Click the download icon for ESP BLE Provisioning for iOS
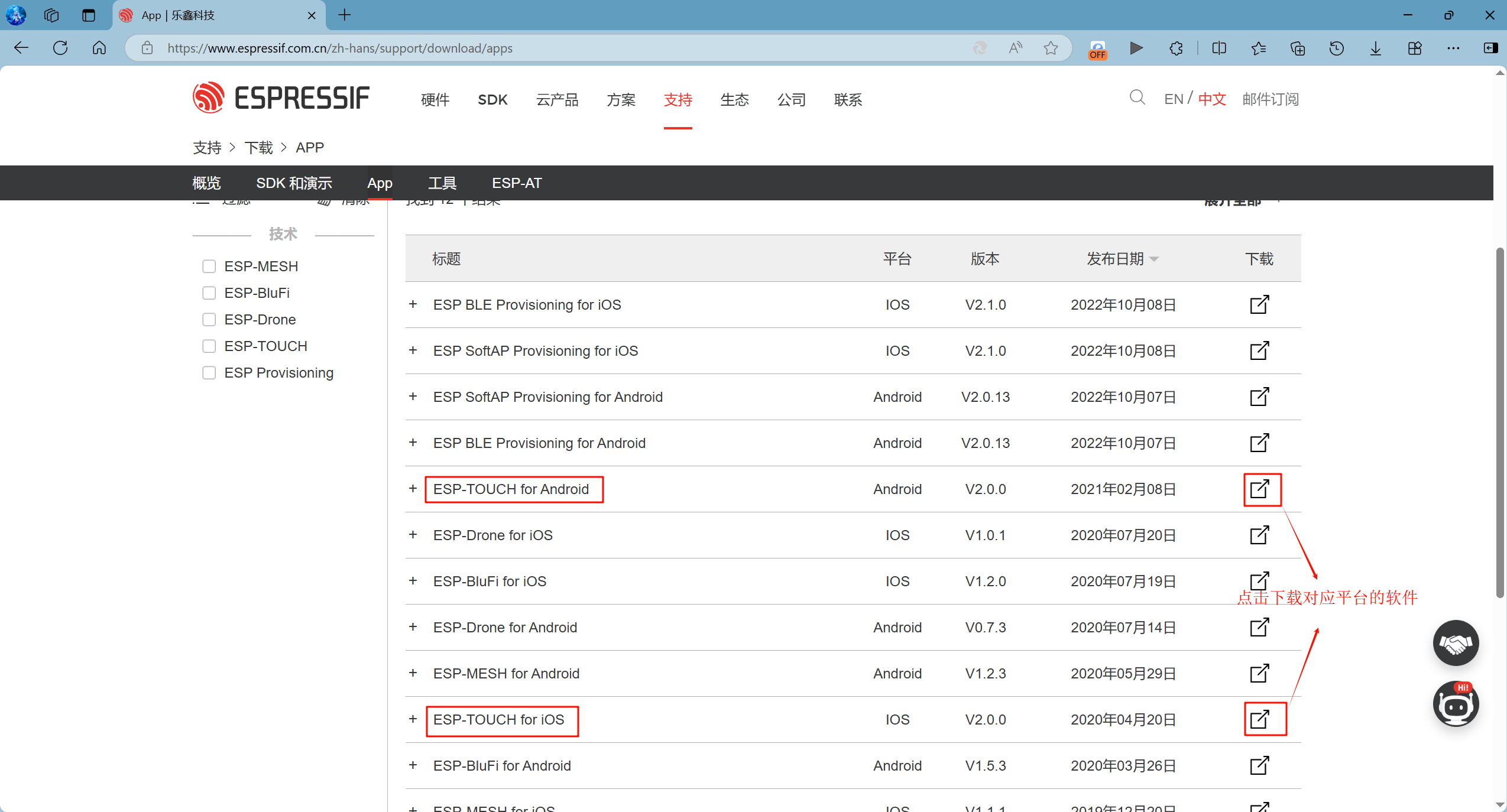 pyautogui.click(x=1259, y=304)
